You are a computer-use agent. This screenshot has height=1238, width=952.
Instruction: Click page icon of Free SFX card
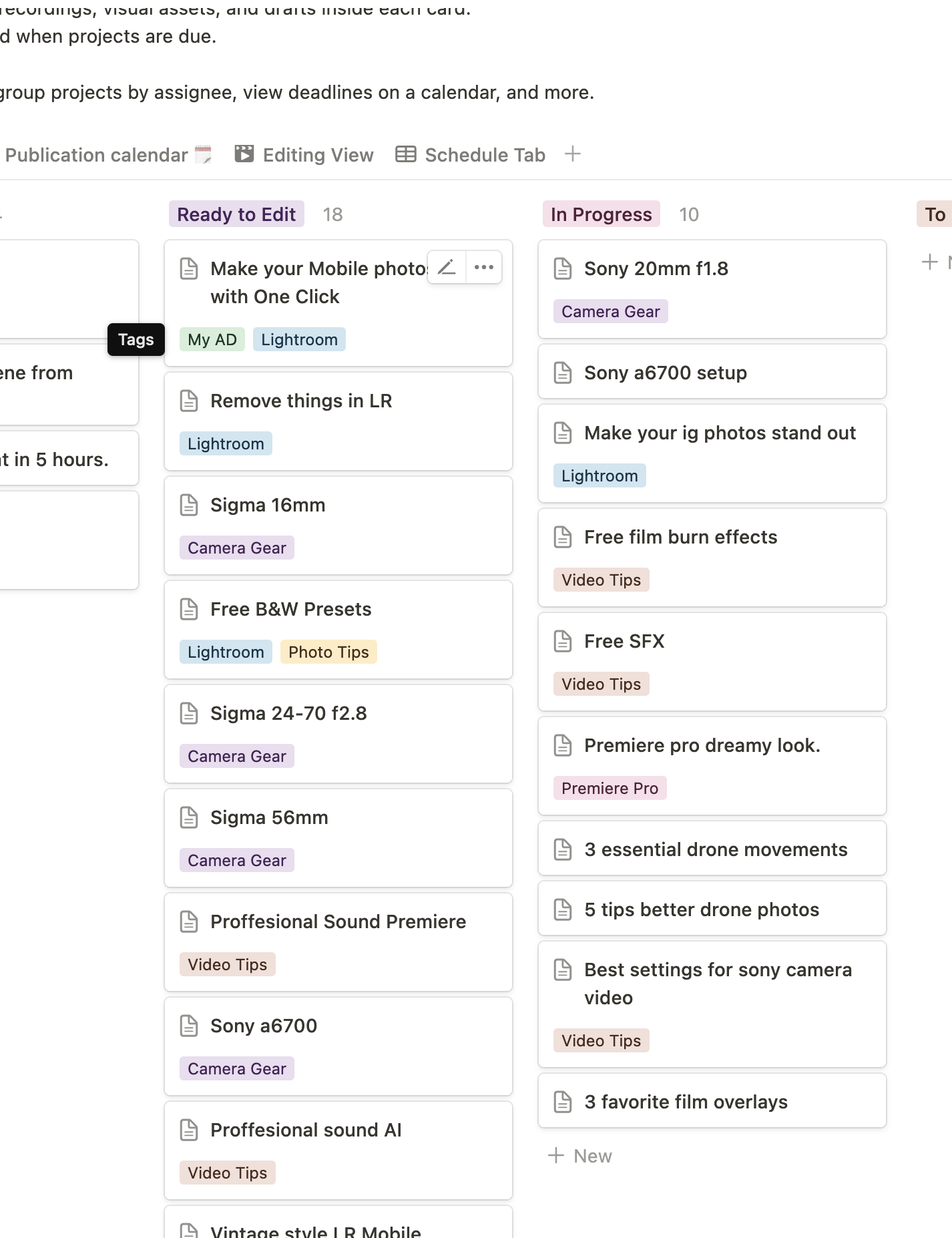[563, 642]
